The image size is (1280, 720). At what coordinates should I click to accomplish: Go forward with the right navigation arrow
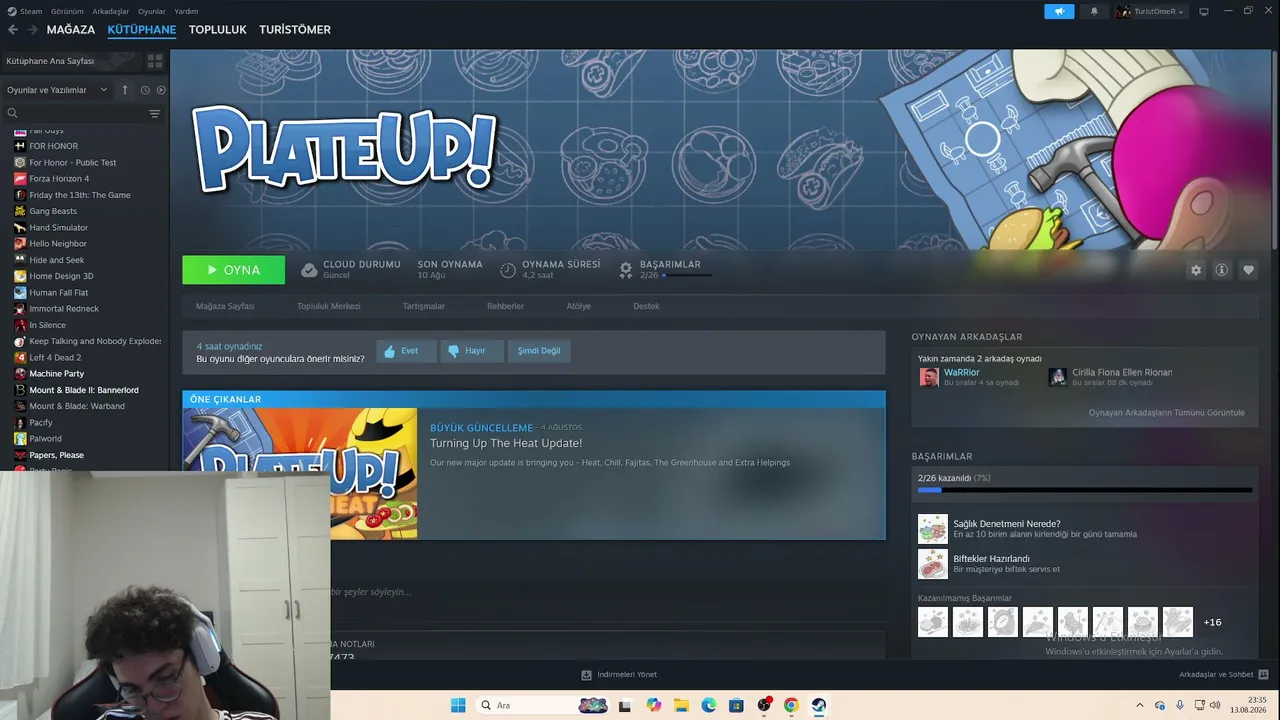pyautogui.click(x=33, y=30)
